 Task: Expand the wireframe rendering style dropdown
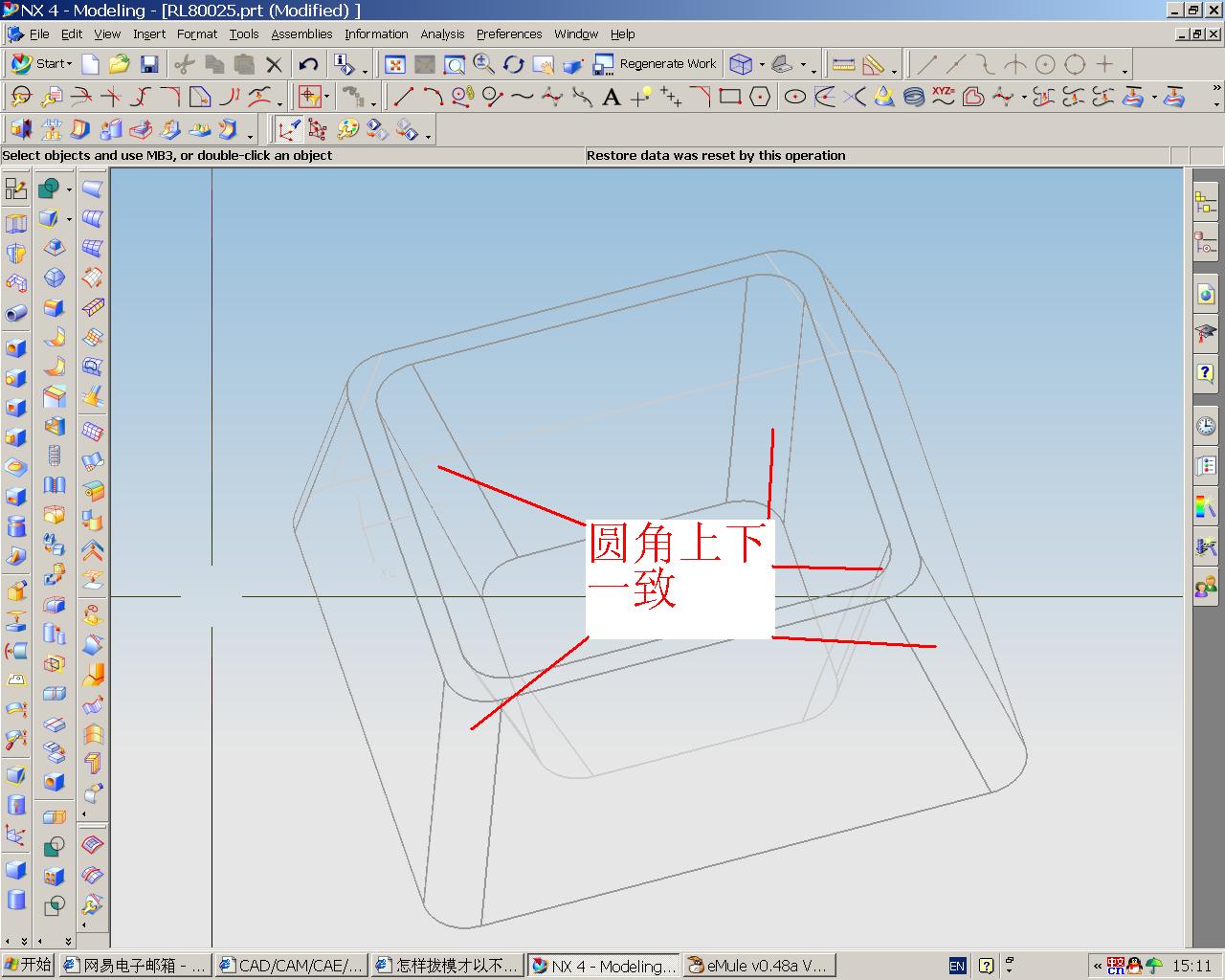point(762,64)
